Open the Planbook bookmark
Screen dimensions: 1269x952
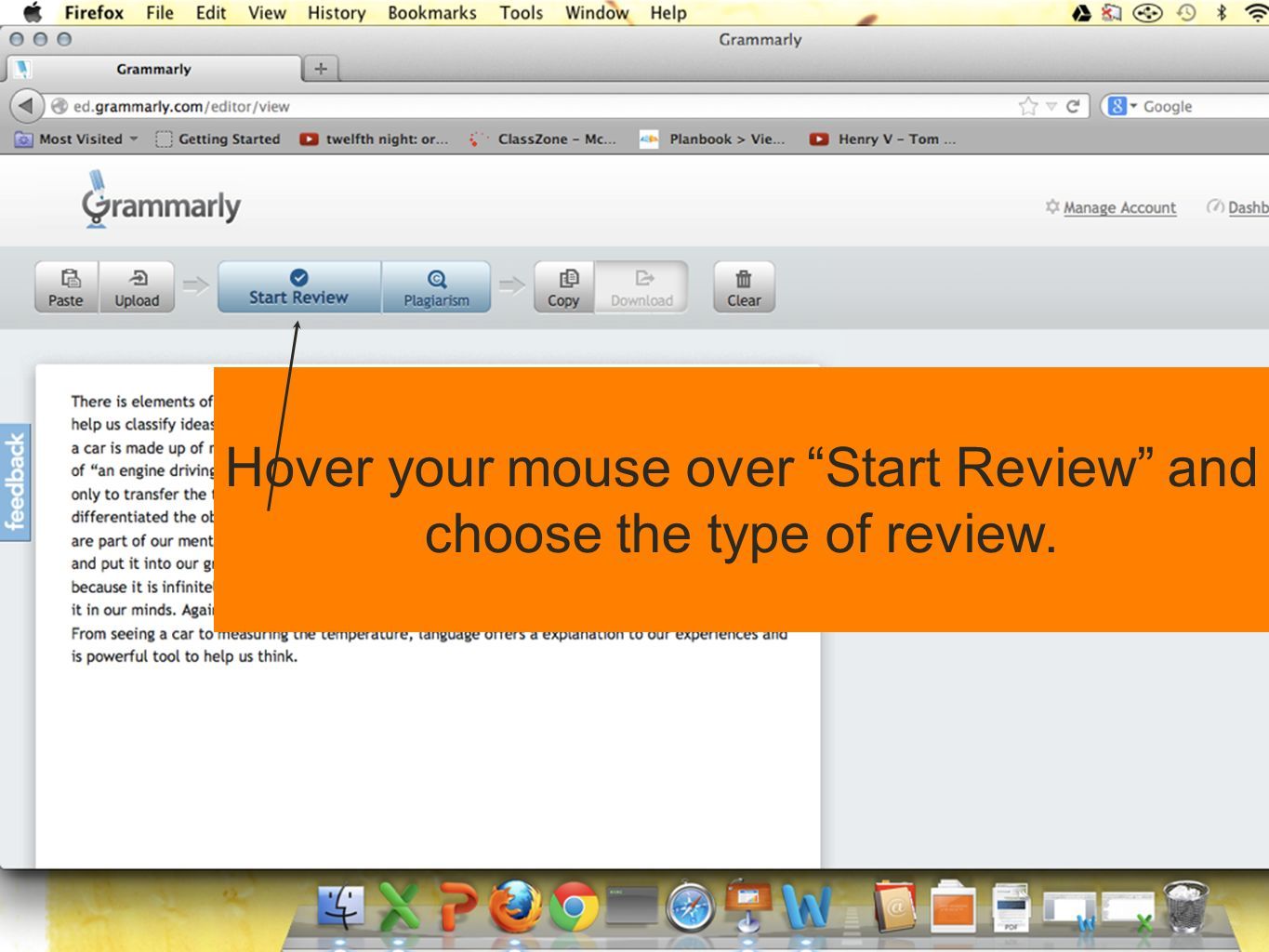tap(713, 139)
